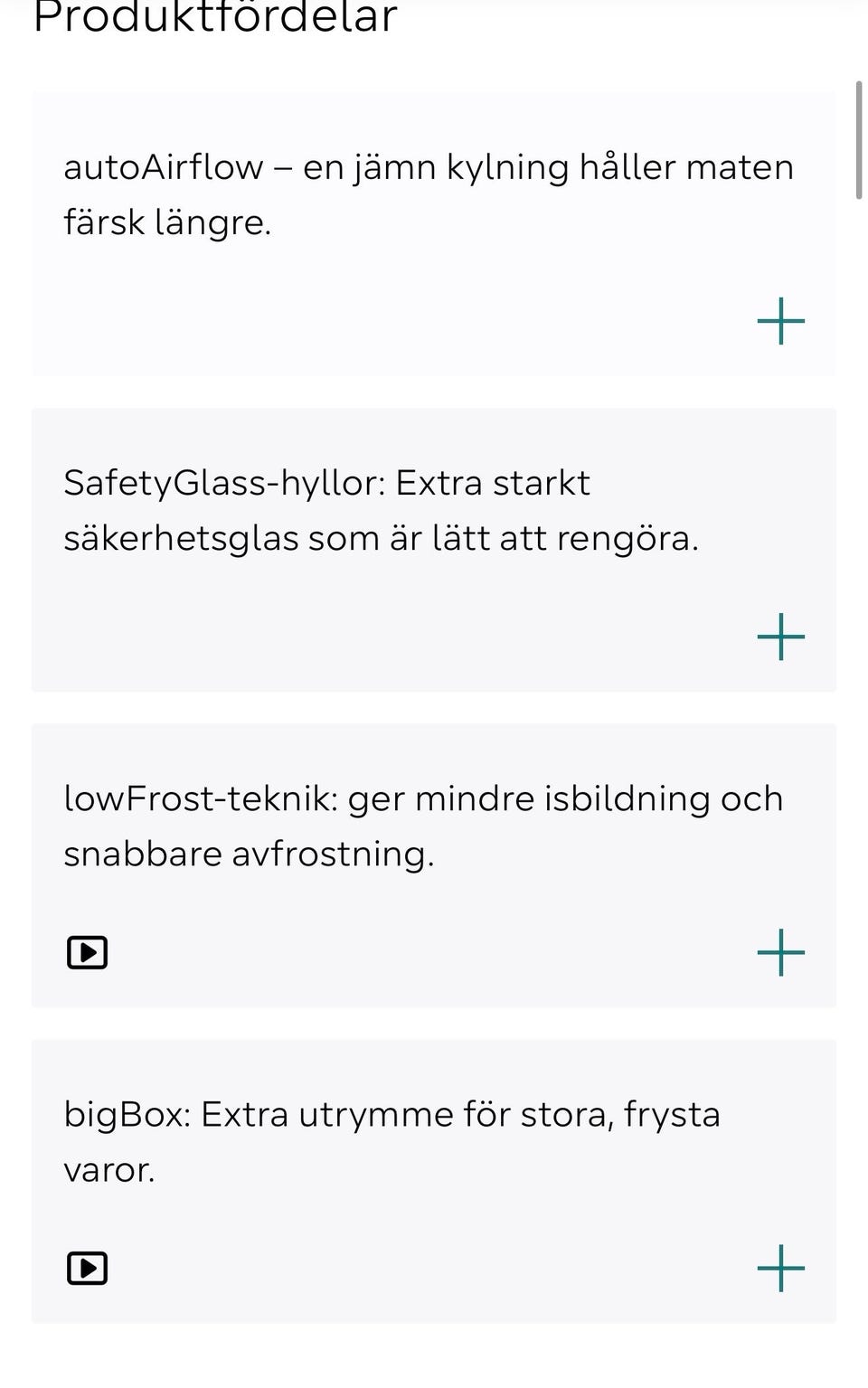Screen dimensions: 868x1388
Task: Click the 'varor.' text line
Action: point(109,1171)
